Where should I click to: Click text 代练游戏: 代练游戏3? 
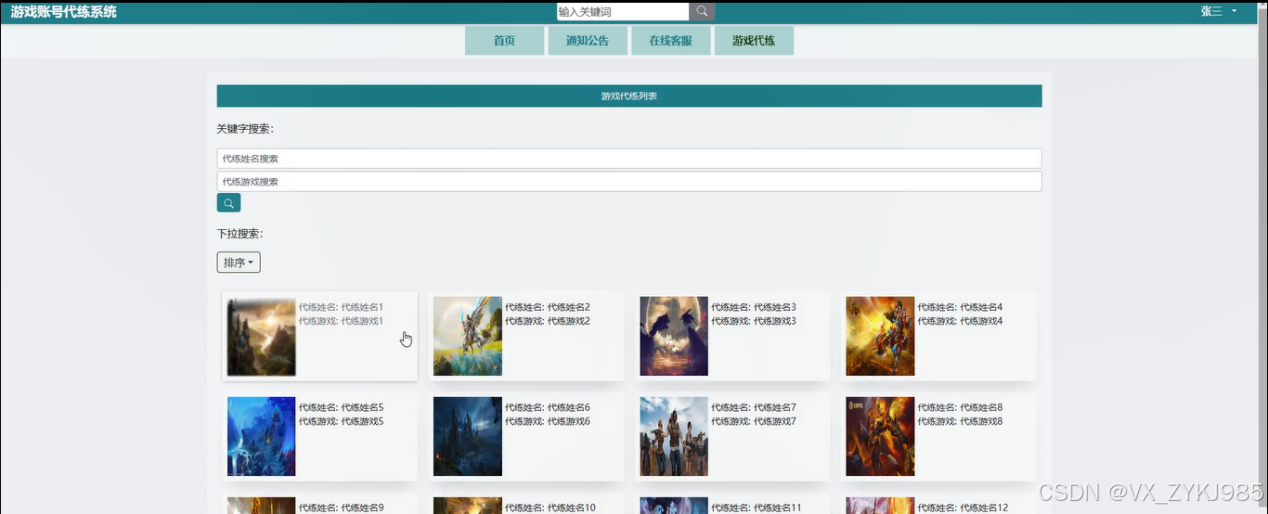754,321
